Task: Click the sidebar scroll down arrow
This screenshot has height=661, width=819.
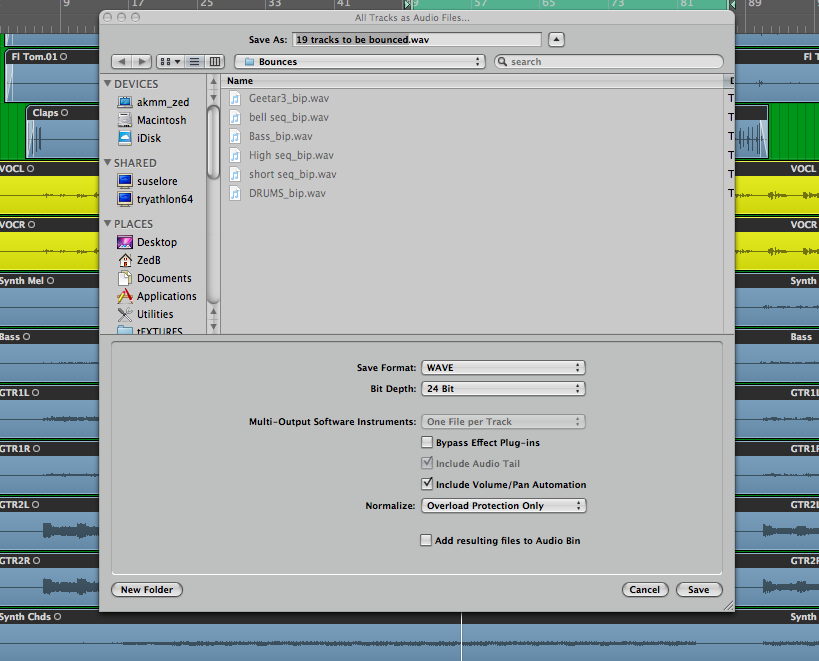Action: click(x=213, y=327)
